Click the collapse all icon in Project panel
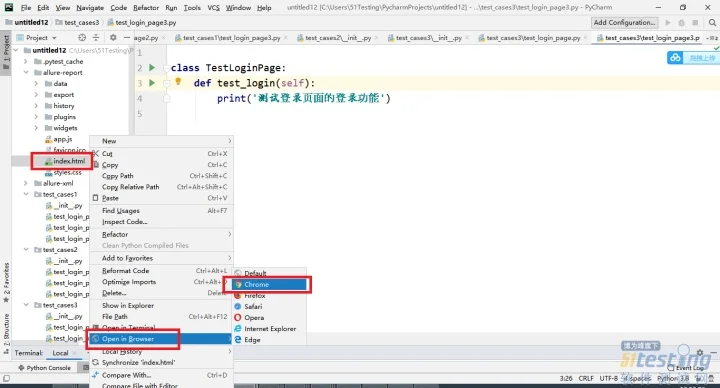720x388 pixels. (96, 38)
